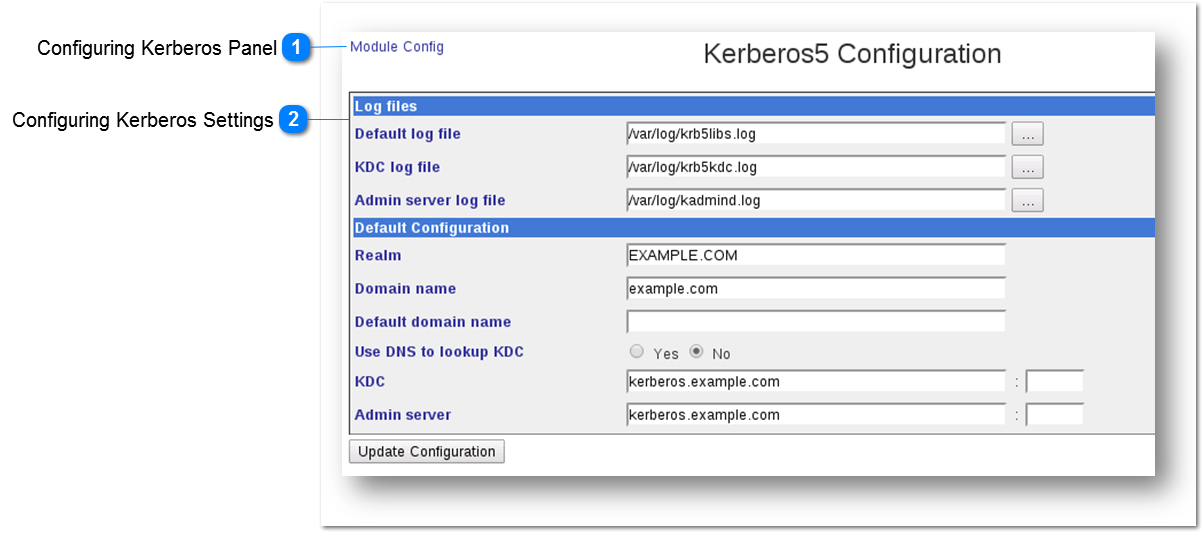Click the Use DNS to lookup KDC label
1204x534 pixels.
(439, 352)
